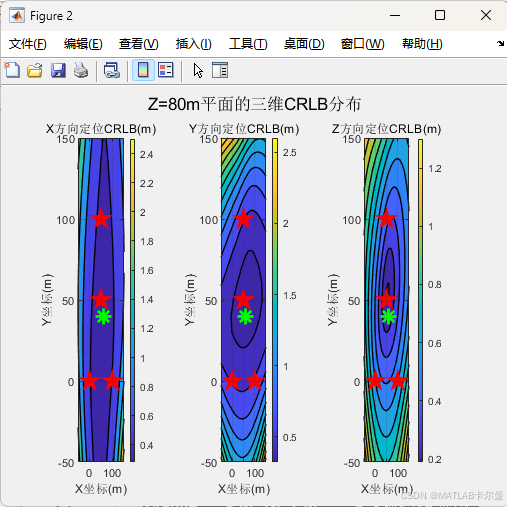Click the red star at Y=100 in Z plot
Viewport: 507px width, 507px height.
click(386, 219)
